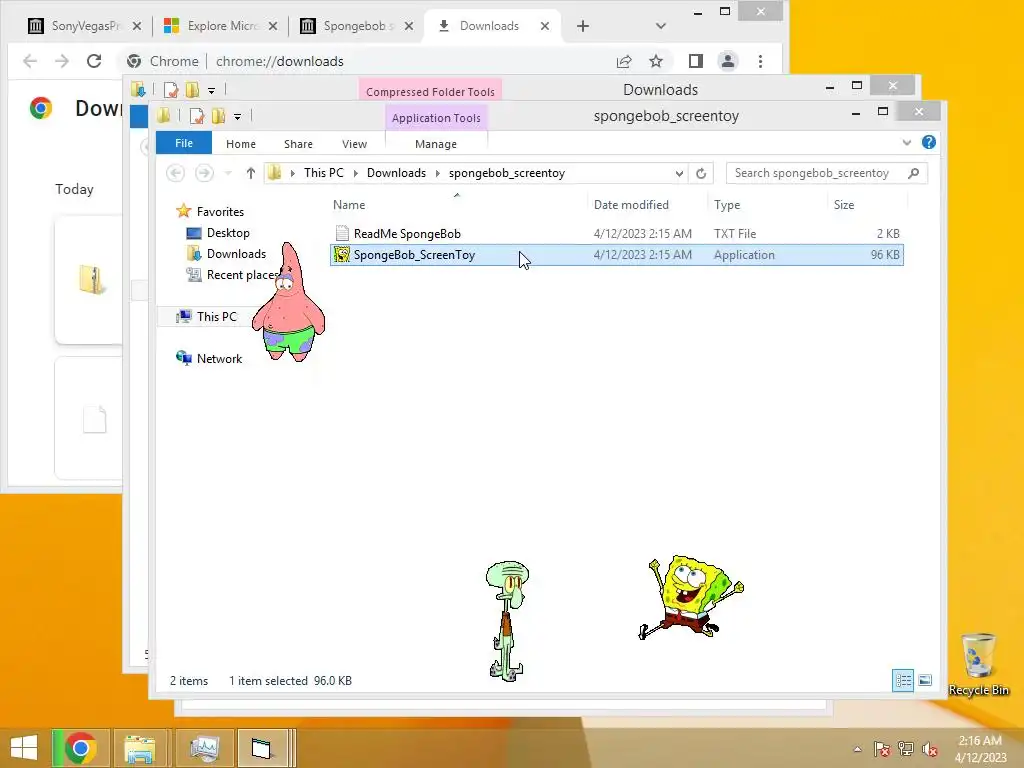Select the SpongeBob_ScreenToy application file

point(616,255)
